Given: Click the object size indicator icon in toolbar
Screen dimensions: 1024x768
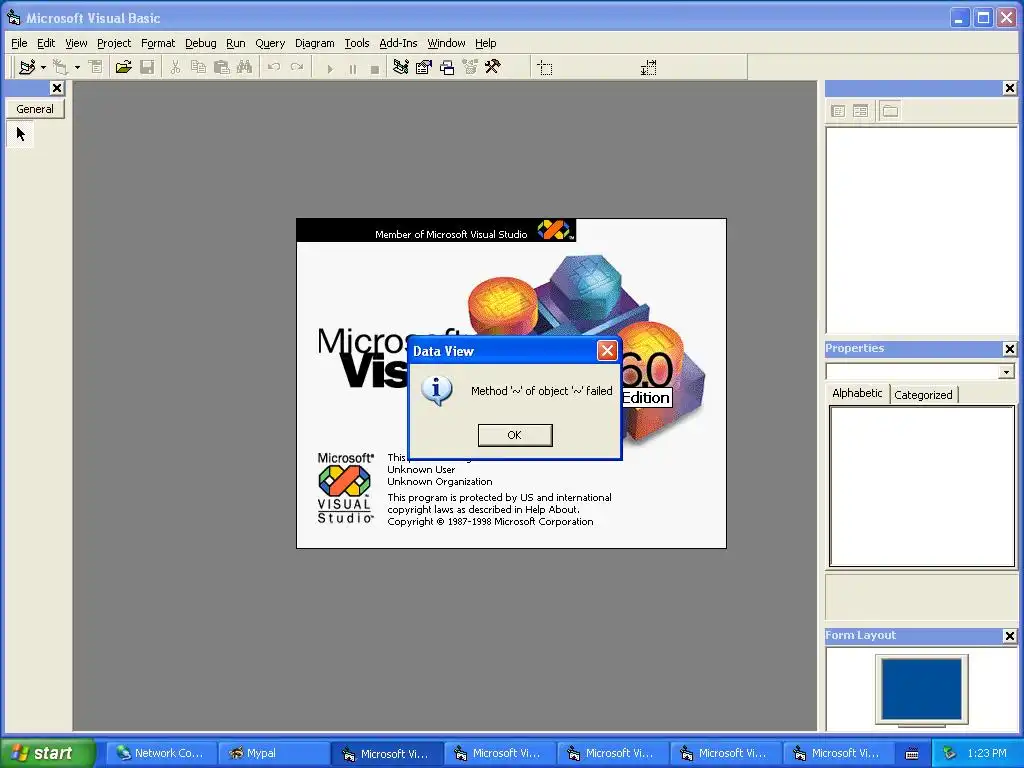Looking at the screenshot, I should point(648,68).
